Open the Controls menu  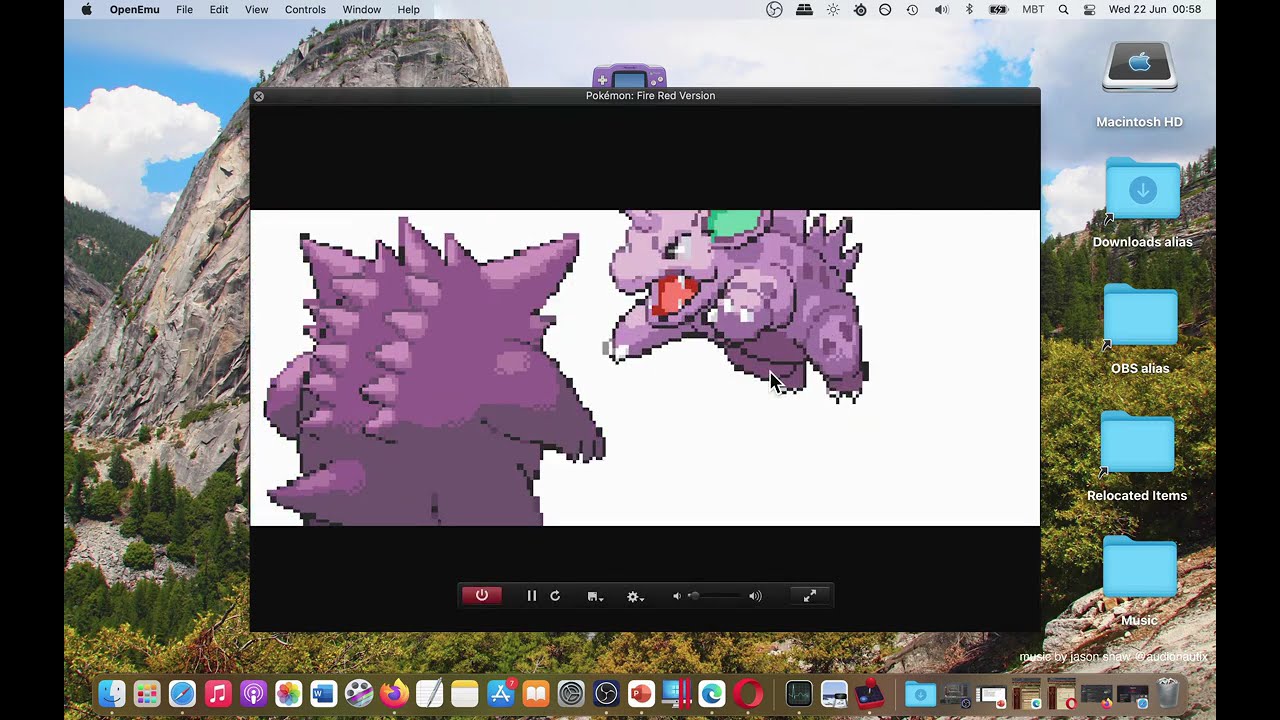pyautogui.click(x=305, y=9)
